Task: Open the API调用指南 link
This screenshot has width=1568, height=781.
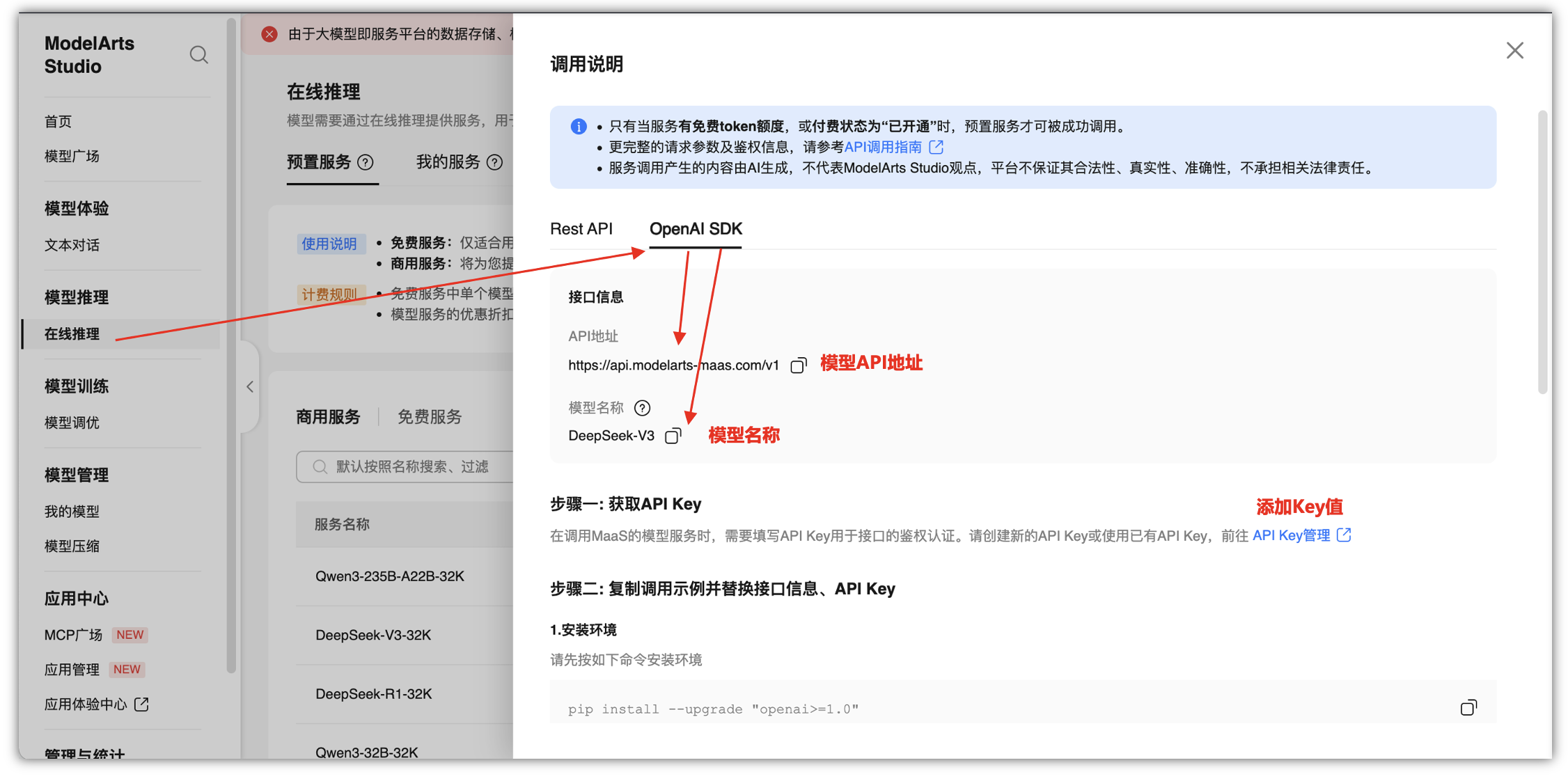Action: pos(883,147)
